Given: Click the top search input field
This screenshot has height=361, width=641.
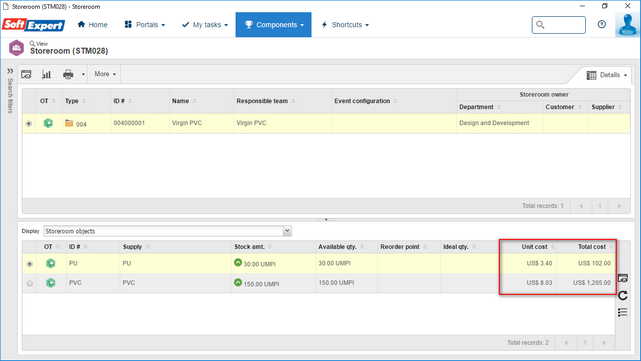Looking at the screenshot, I should pos(558,25).
